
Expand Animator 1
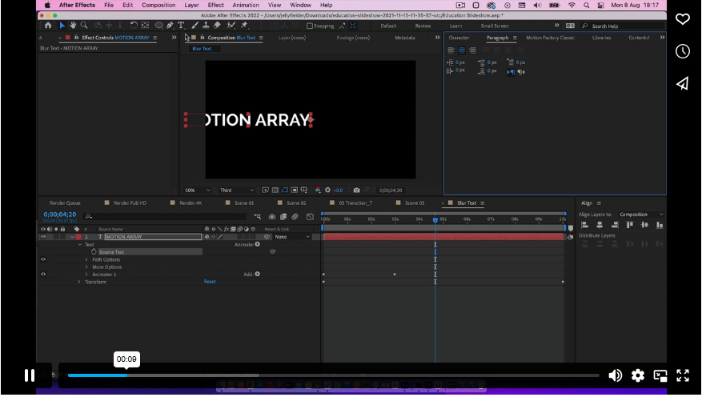[x=87, y=274]
